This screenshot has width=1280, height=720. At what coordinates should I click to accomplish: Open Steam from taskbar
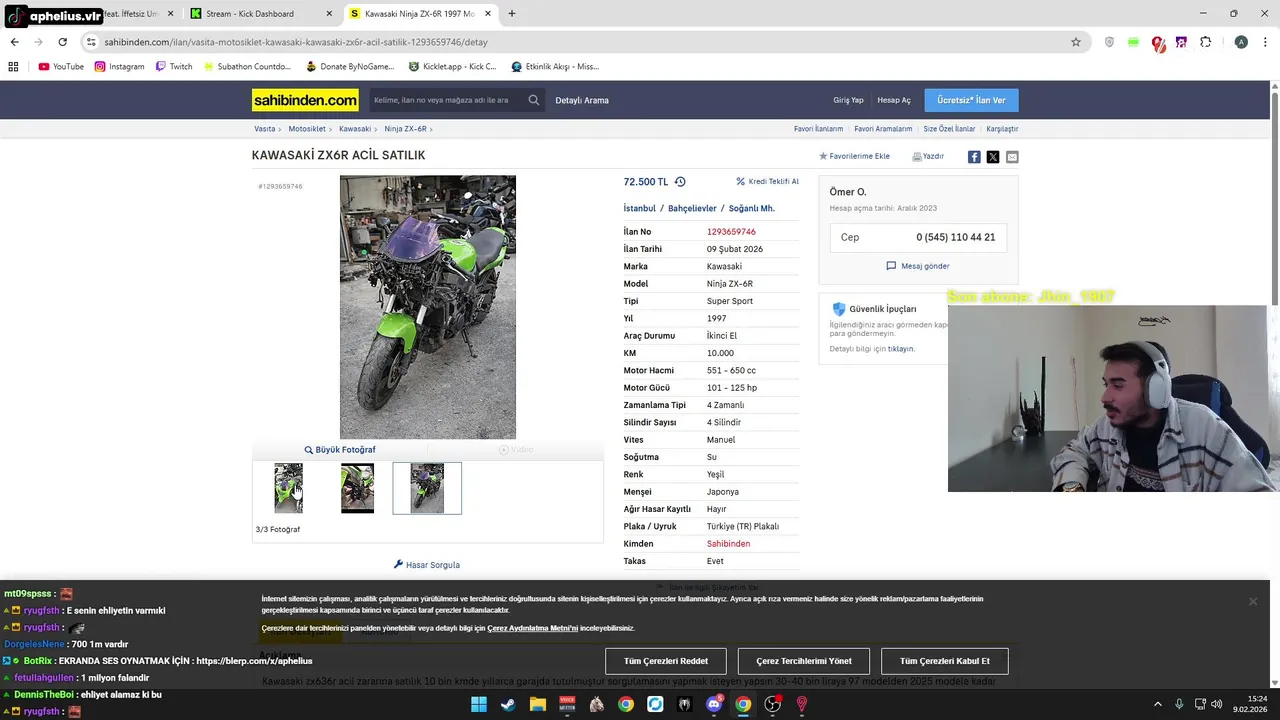(508, 704)
